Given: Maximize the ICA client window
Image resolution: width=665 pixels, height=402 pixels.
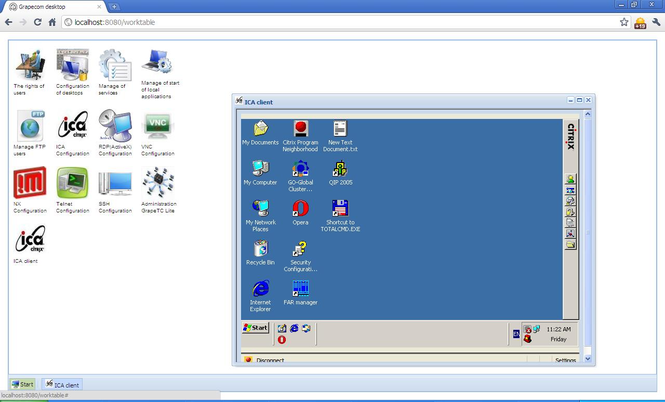Looking at the screenshot, I should tap(579, 100).
